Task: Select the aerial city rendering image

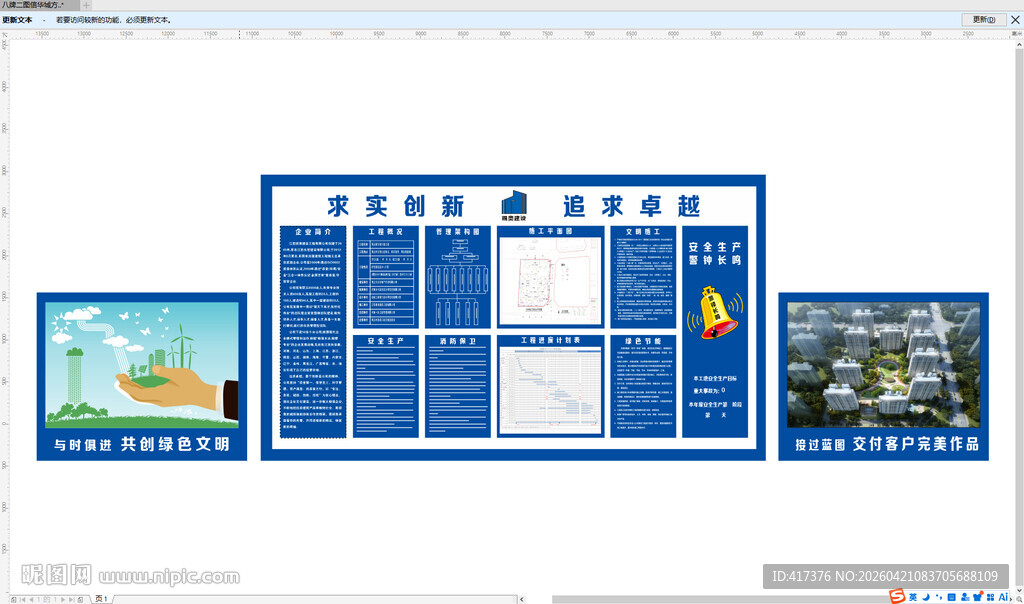Action: click(884, 364)
